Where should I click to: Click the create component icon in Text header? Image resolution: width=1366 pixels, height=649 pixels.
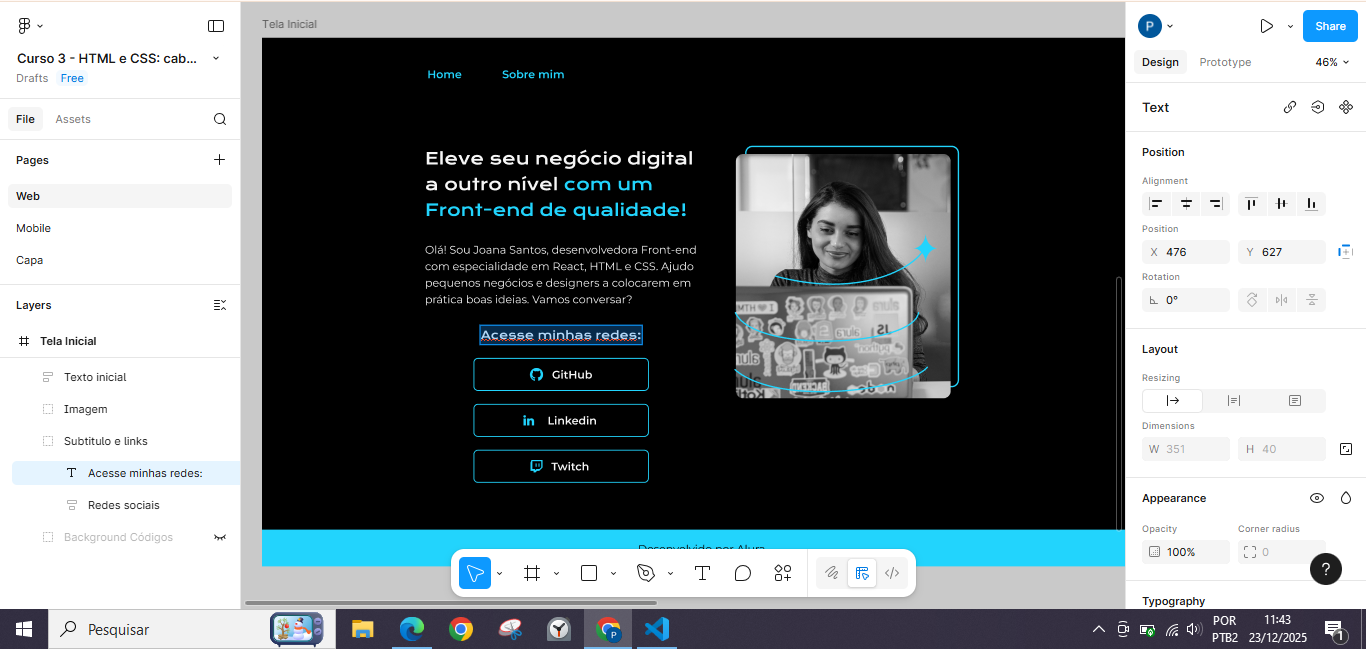point(1318,107)
